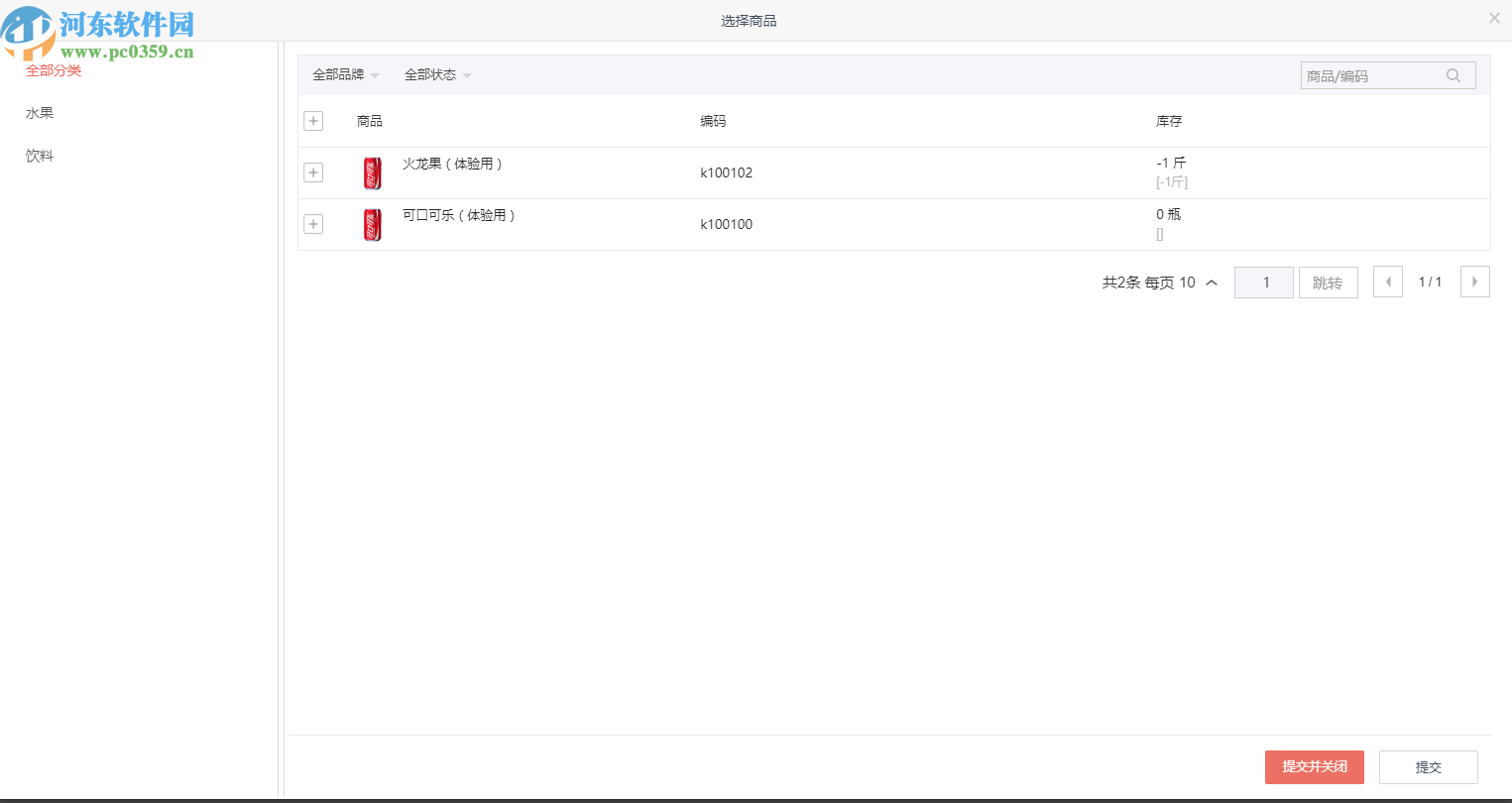Click the 1 / 1 page indicator
The height and width of the screenshot is (803, 1512).
[x=1431, y=283]
